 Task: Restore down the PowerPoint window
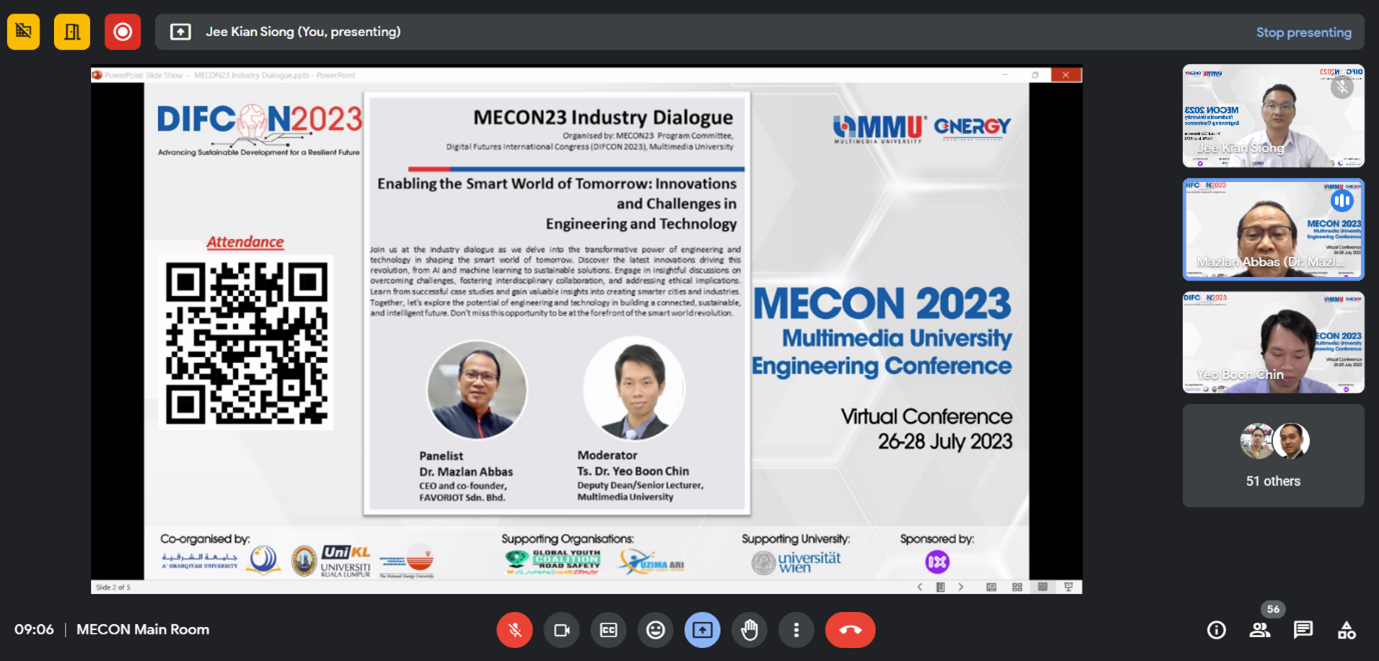1035,75
